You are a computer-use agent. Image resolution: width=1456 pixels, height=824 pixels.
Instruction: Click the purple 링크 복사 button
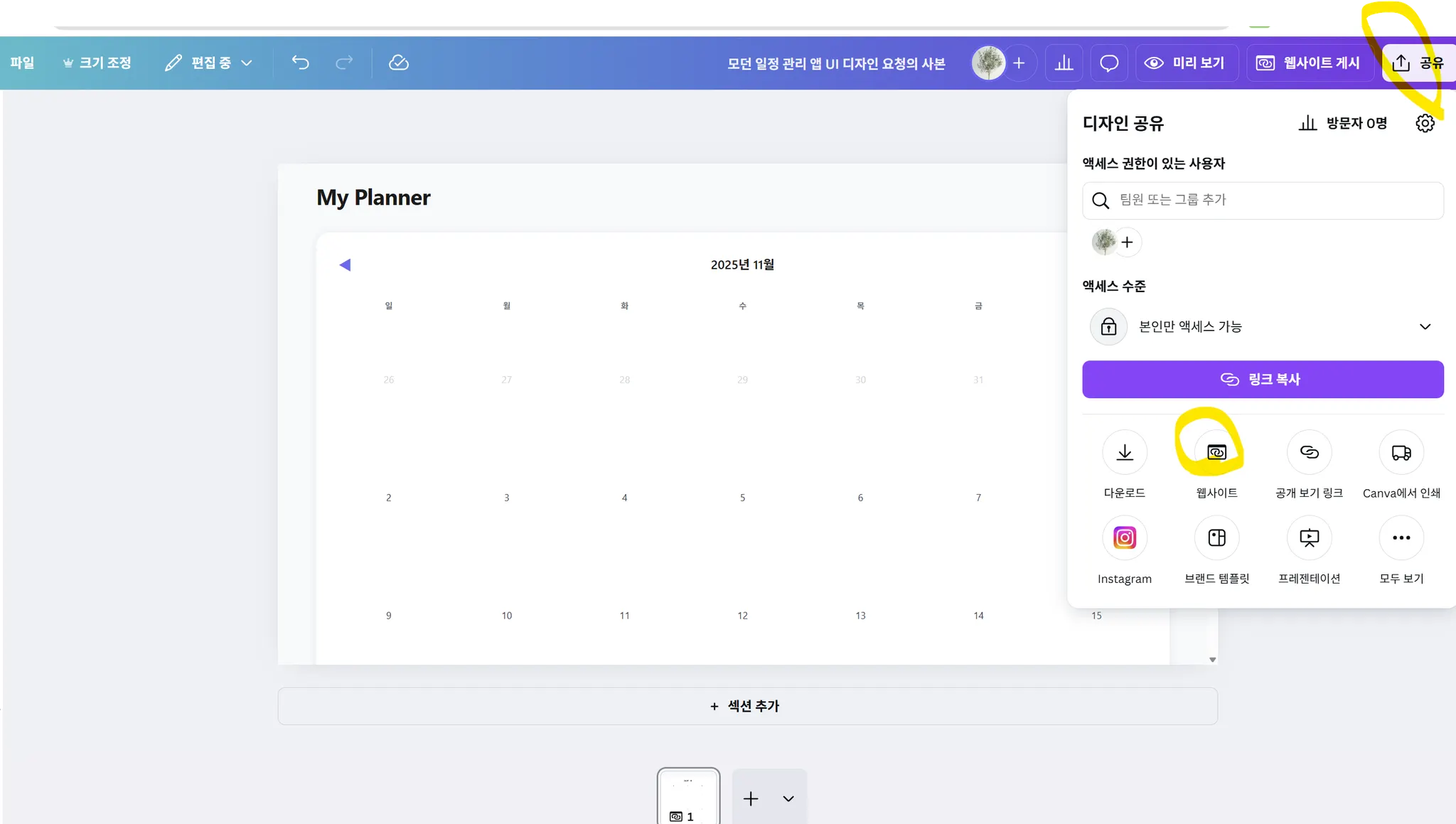point(1263,379)
